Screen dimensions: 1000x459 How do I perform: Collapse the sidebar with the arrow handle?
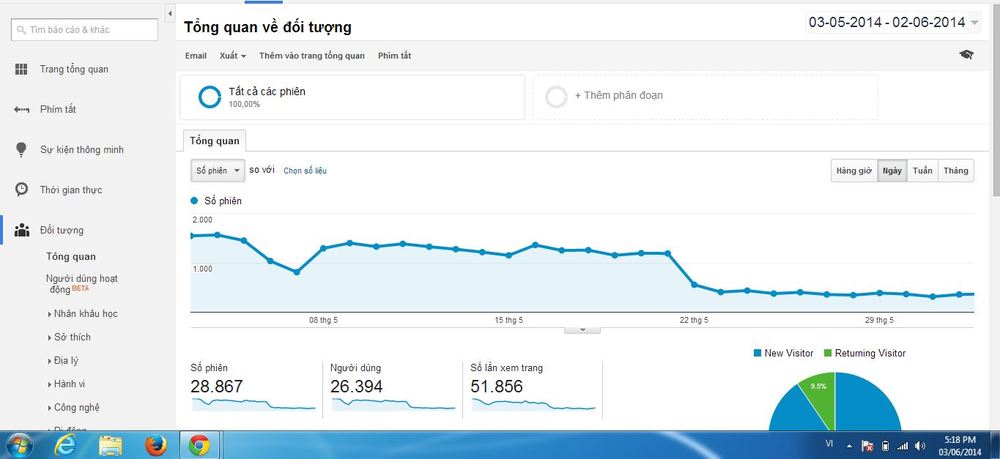tap(170, 13)
